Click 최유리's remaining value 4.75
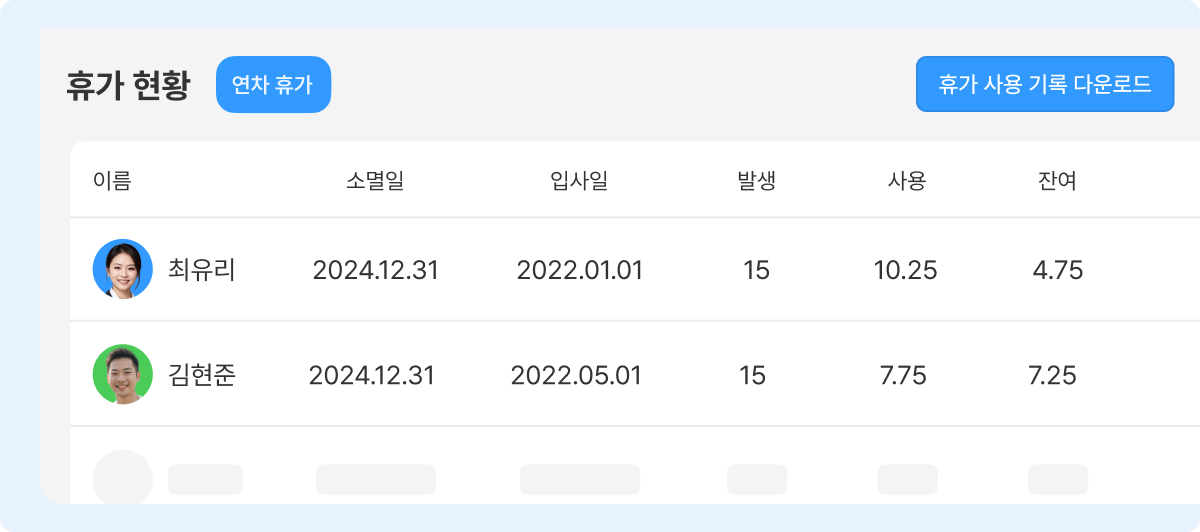Screen dimensions: 1200x532 (1058, 270)
